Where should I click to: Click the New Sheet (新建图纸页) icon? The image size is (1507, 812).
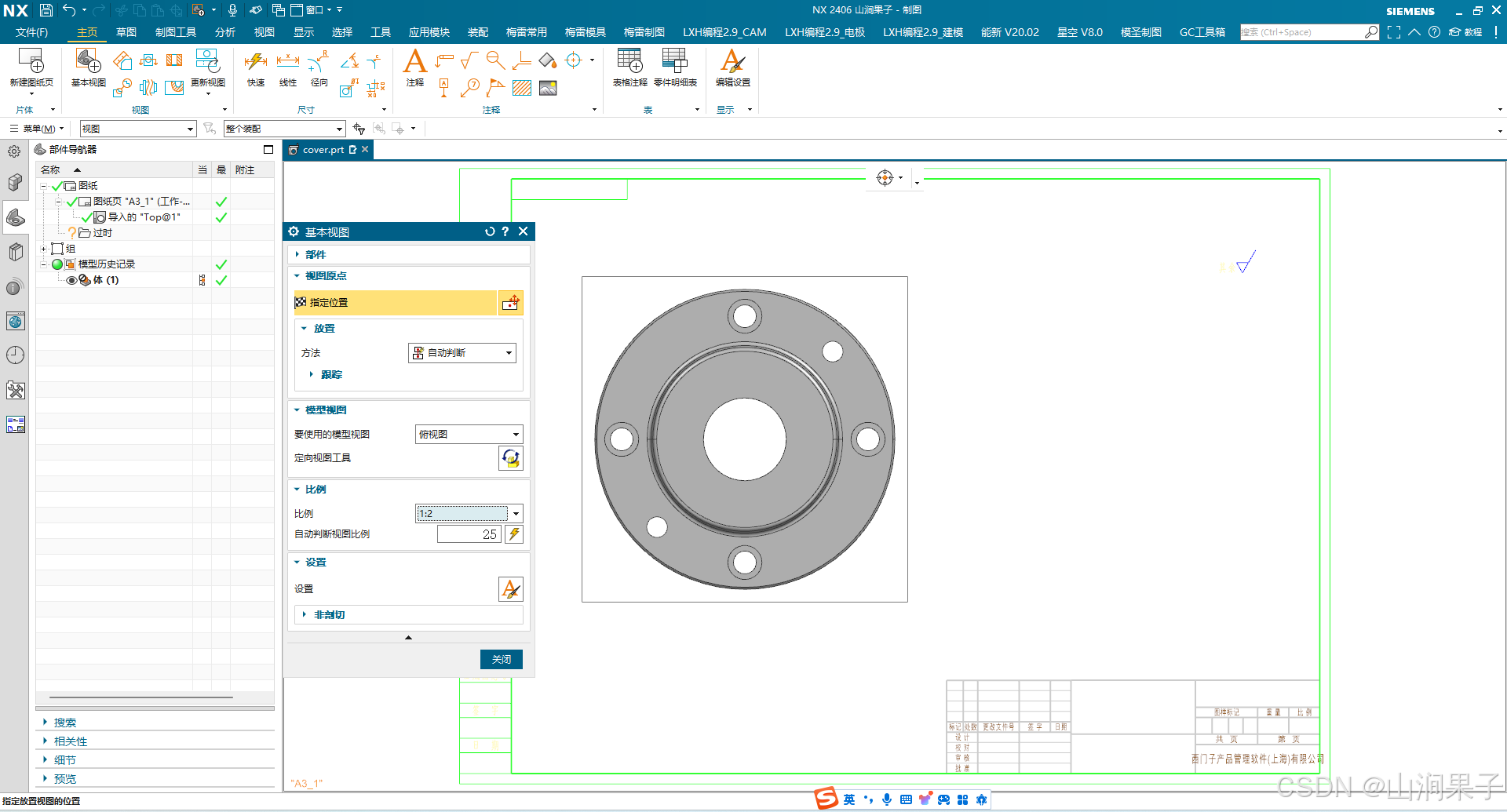click(31, 61)
